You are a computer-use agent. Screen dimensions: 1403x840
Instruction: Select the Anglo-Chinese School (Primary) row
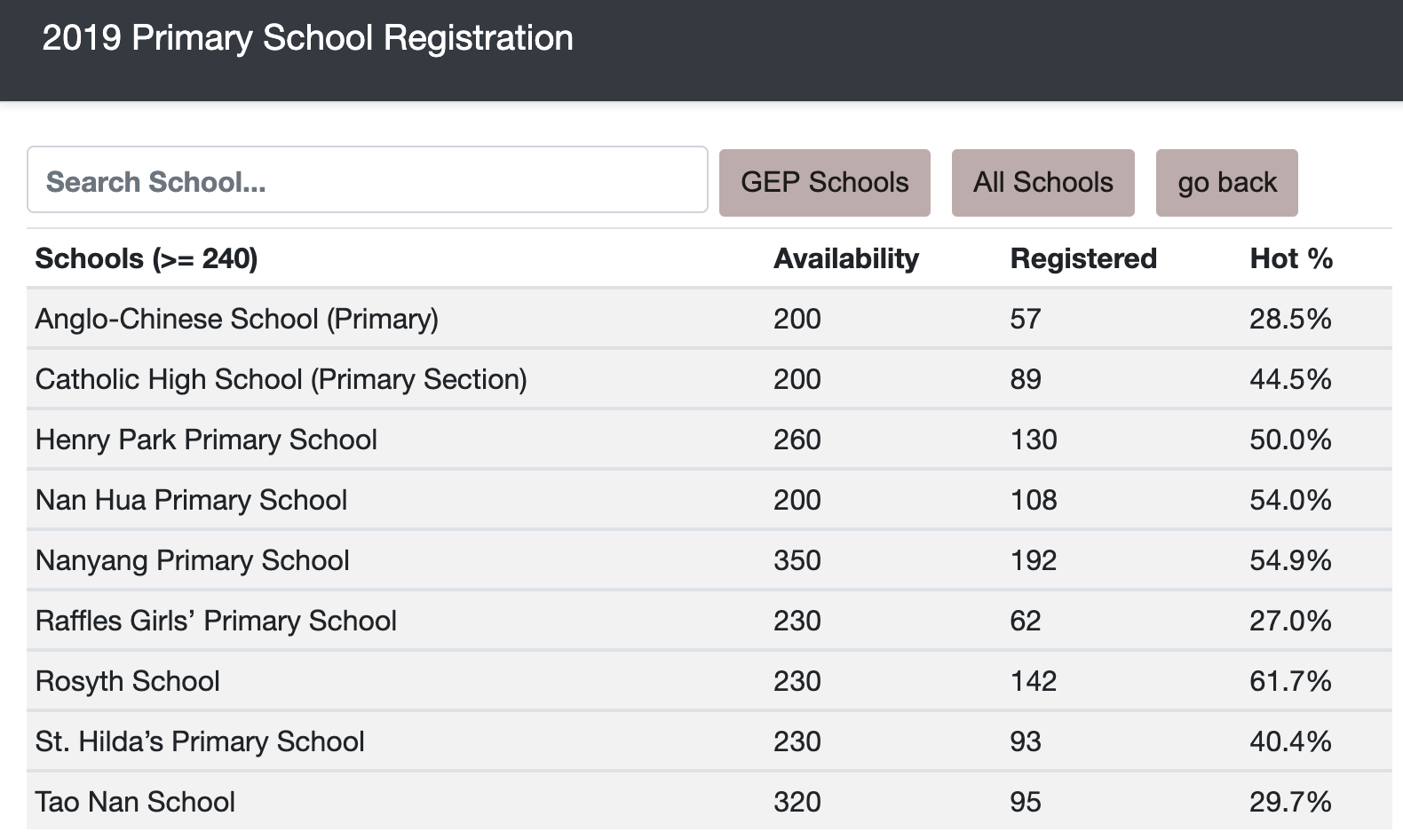coord(236,319)
